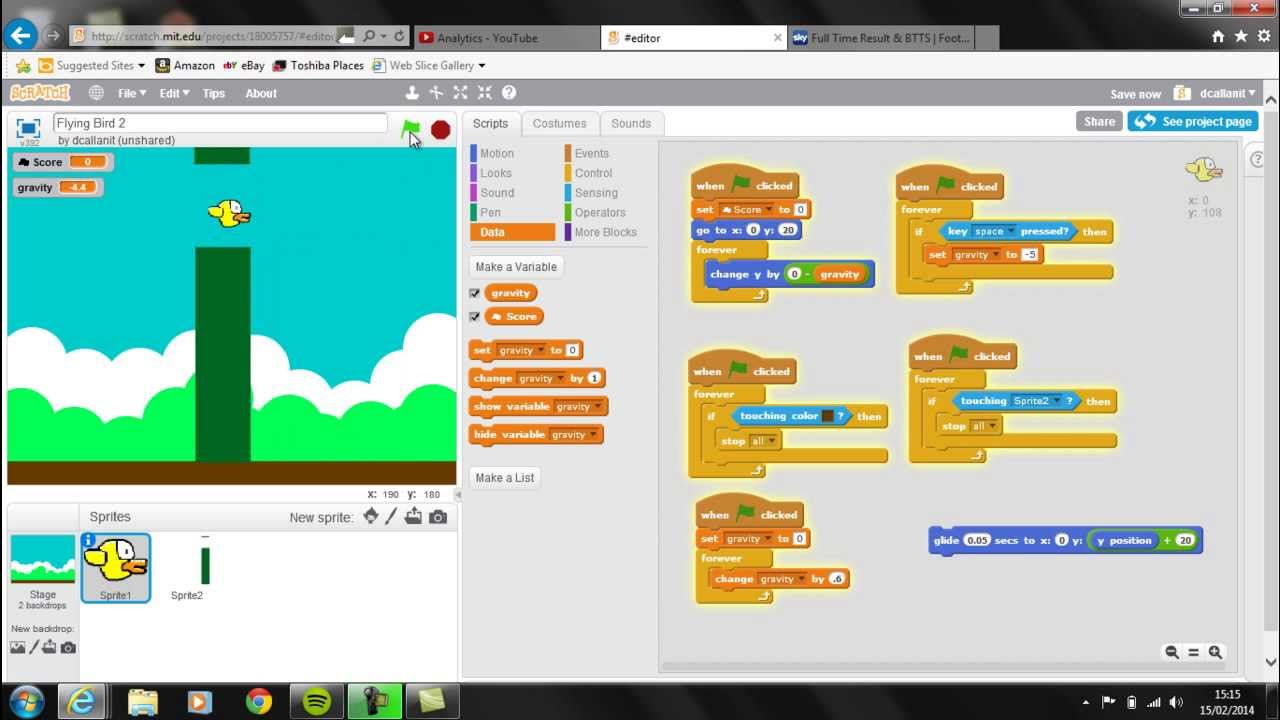Viewport: 1280px width, 720px height.
Task: Select the Control block category
Action: 593,173
